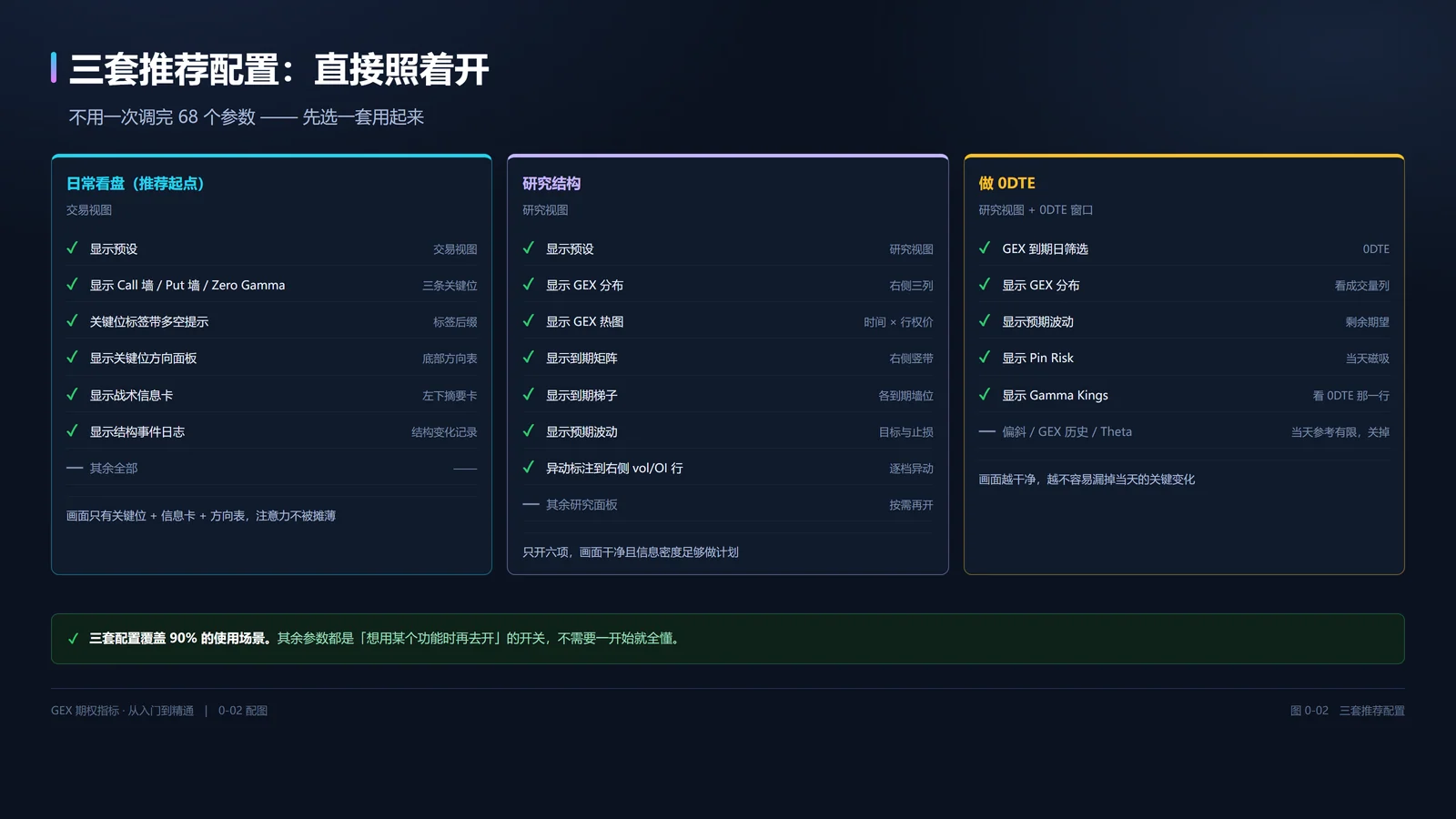Click the 研究视图 + 0DTE 窗口 subtitle

[1036, 210]
